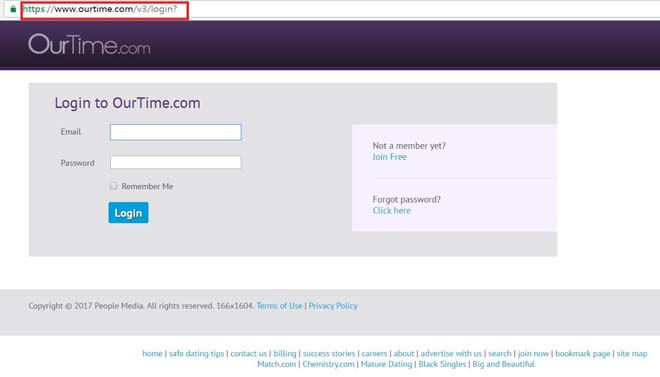
Task: Click the green padlock icon in address bar
Action: 13,9
